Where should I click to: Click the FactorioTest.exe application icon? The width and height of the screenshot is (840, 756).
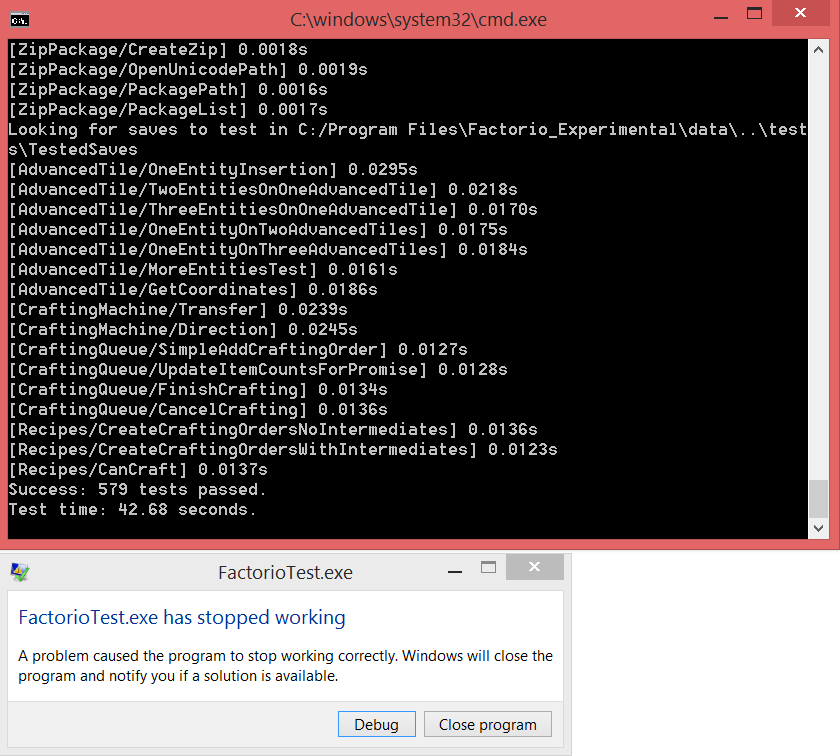pos(20,572)
